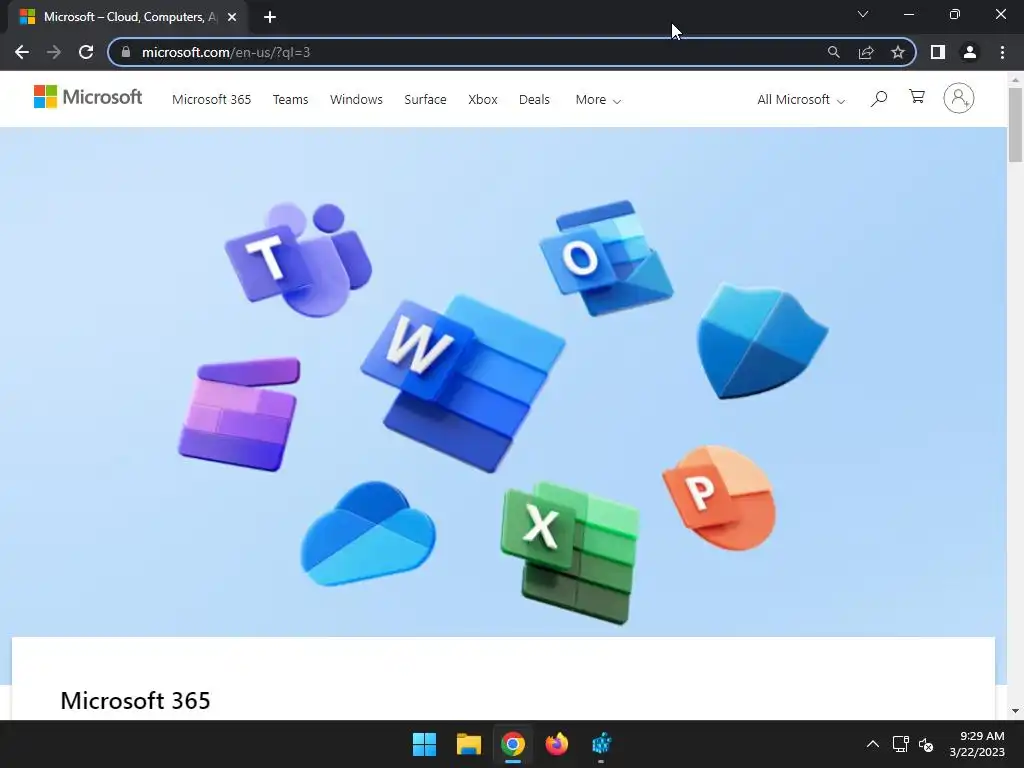
Task: Open the site search magnifier icon
Action: coord(879,99)
